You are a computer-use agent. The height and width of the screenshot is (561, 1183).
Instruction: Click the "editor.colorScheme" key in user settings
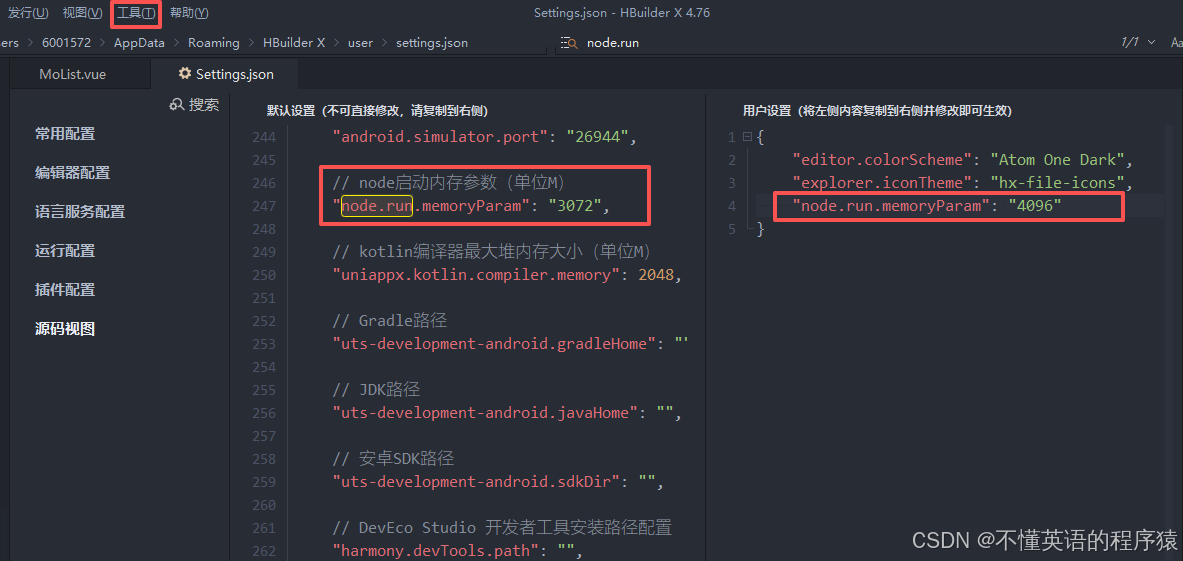(882, 160)
